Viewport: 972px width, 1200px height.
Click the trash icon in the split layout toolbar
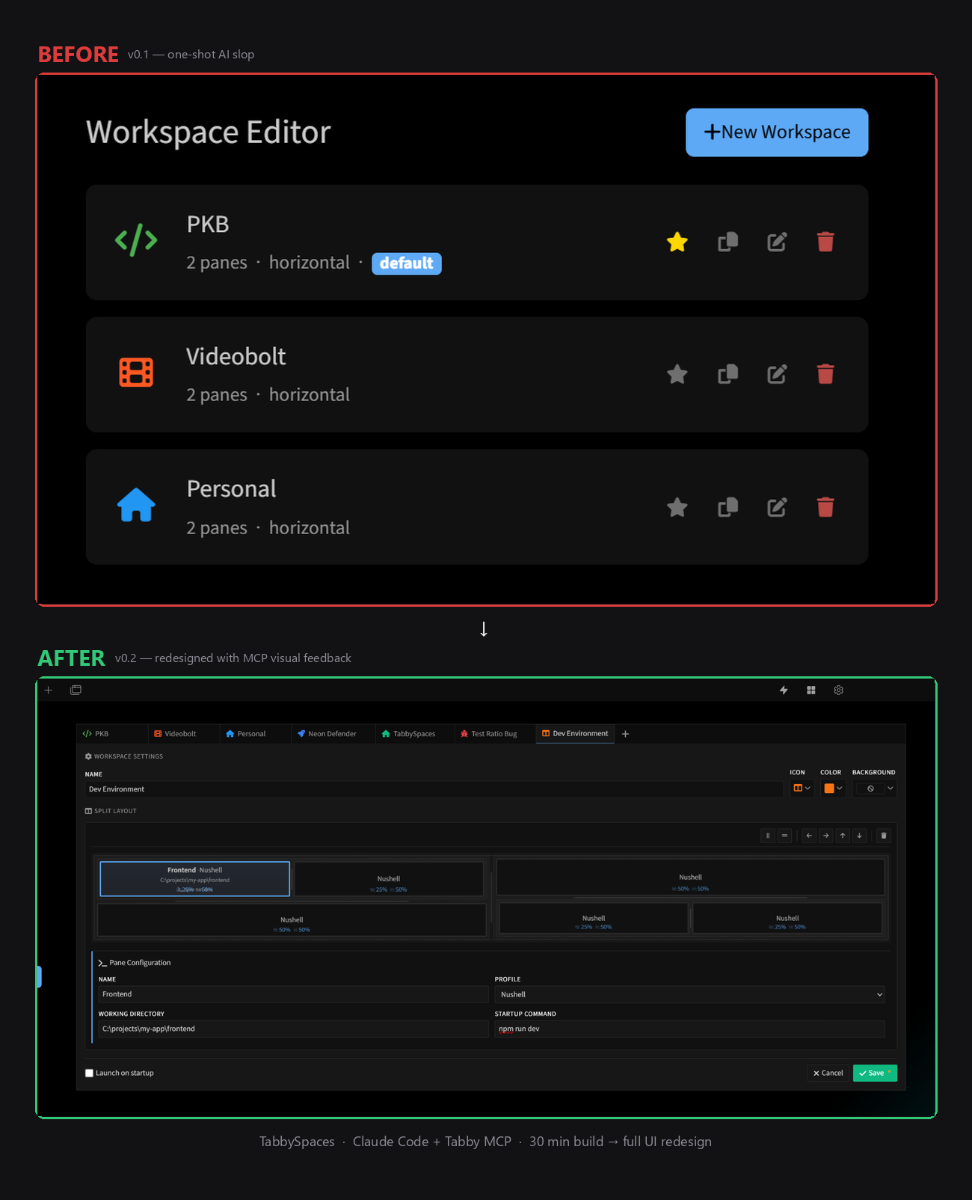[x=884, y=835]
